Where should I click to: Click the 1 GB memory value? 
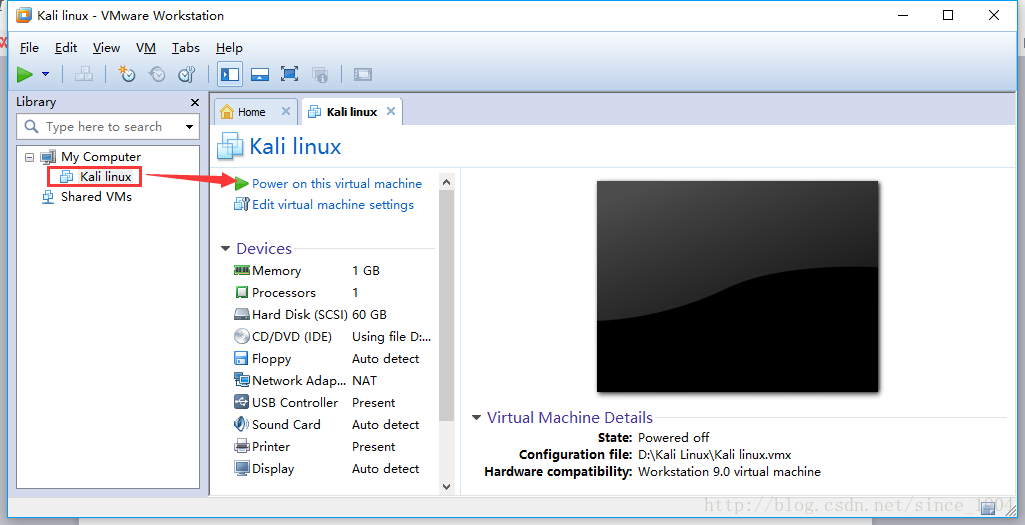(365, 271)
